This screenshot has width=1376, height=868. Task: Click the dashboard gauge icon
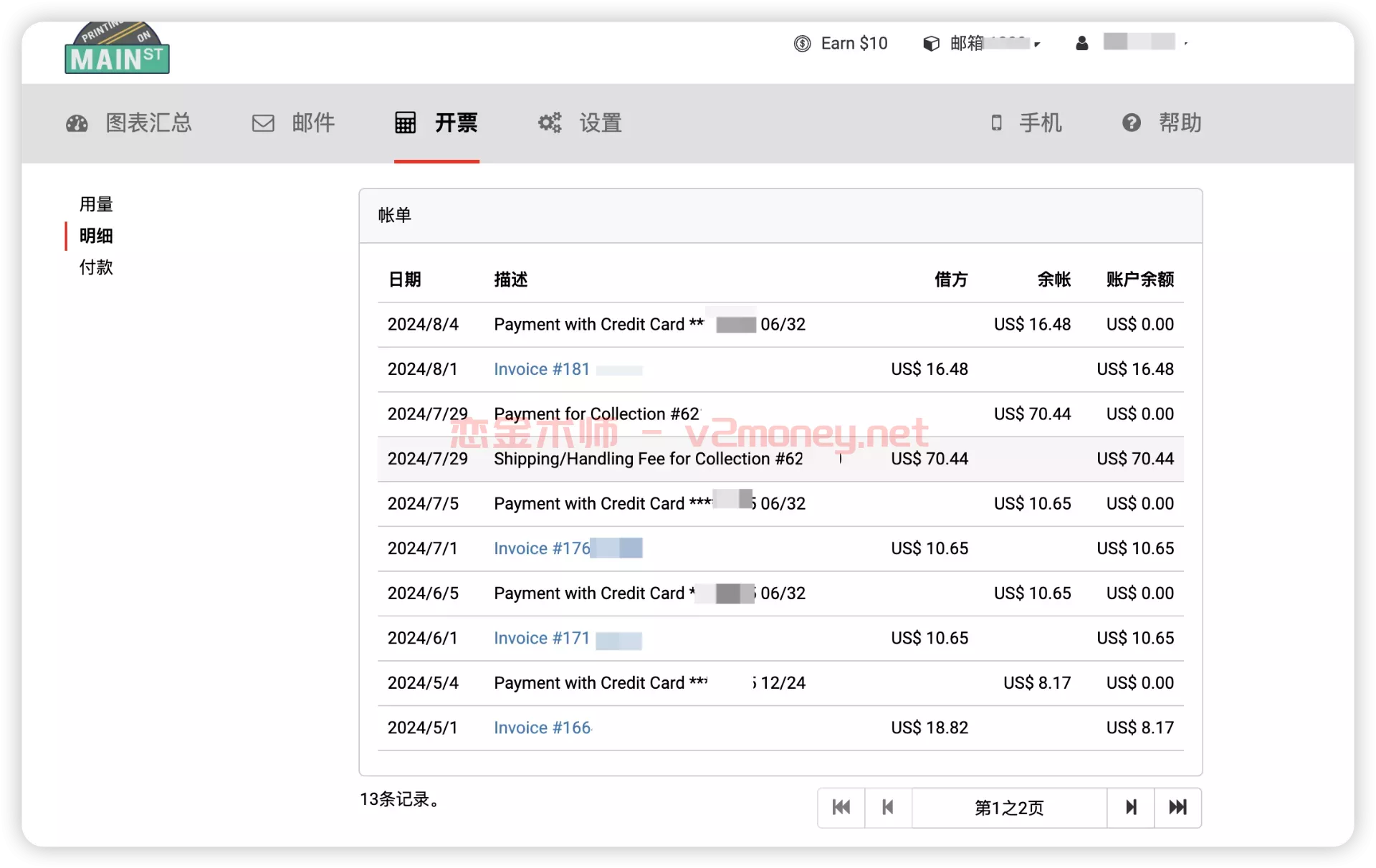77,123
